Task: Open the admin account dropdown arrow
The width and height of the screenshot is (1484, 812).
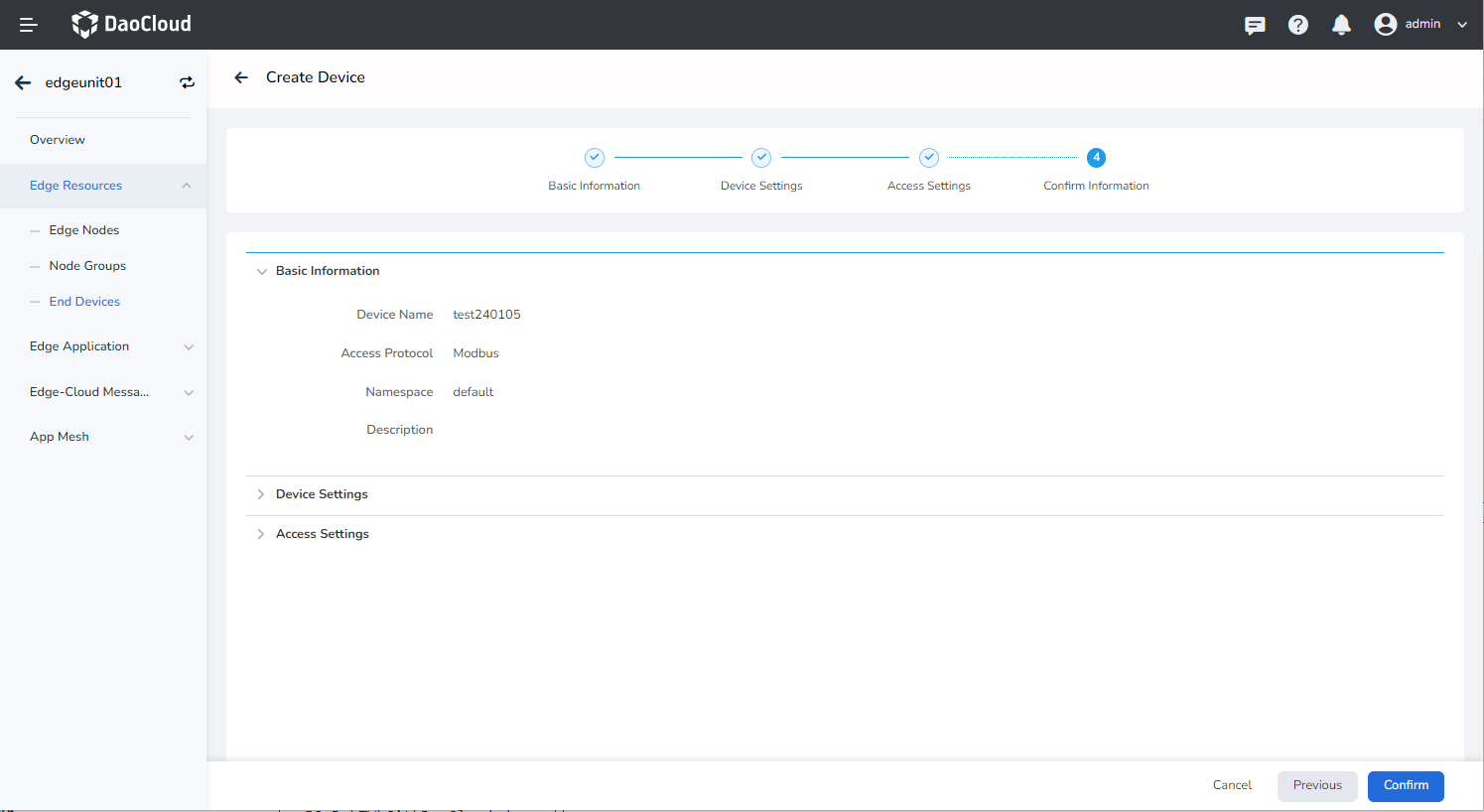Action: [1462, 25]
